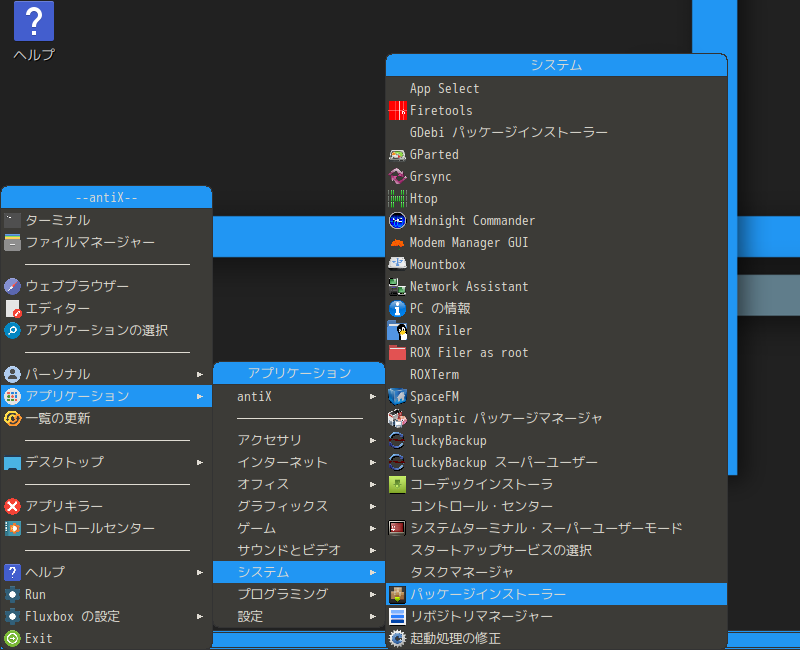Click the リポジトリマネージャー icon
The height and width of the screenshot is (650, 800).
(x=397, y=616)
